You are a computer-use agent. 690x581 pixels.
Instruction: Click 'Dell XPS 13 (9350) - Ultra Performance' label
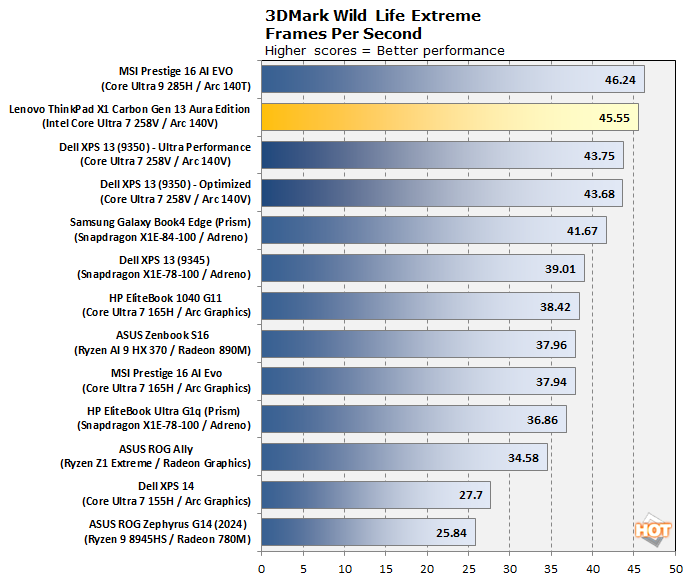155,147
